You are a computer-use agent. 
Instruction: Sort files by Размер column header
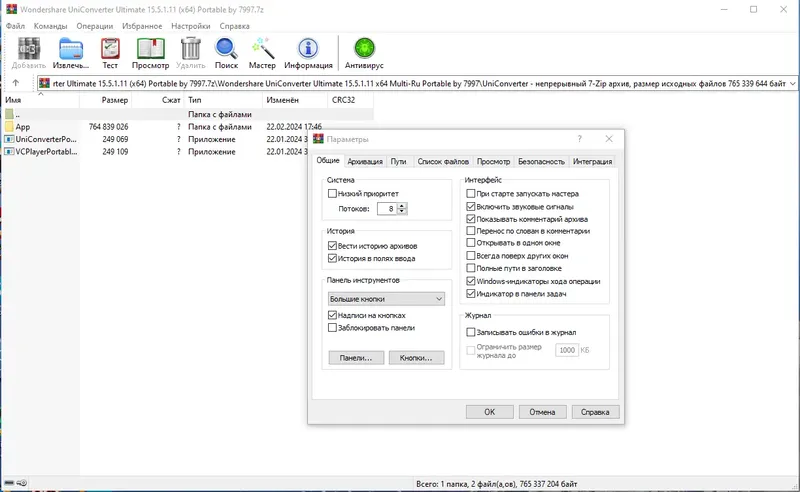[x=106, y=100]
